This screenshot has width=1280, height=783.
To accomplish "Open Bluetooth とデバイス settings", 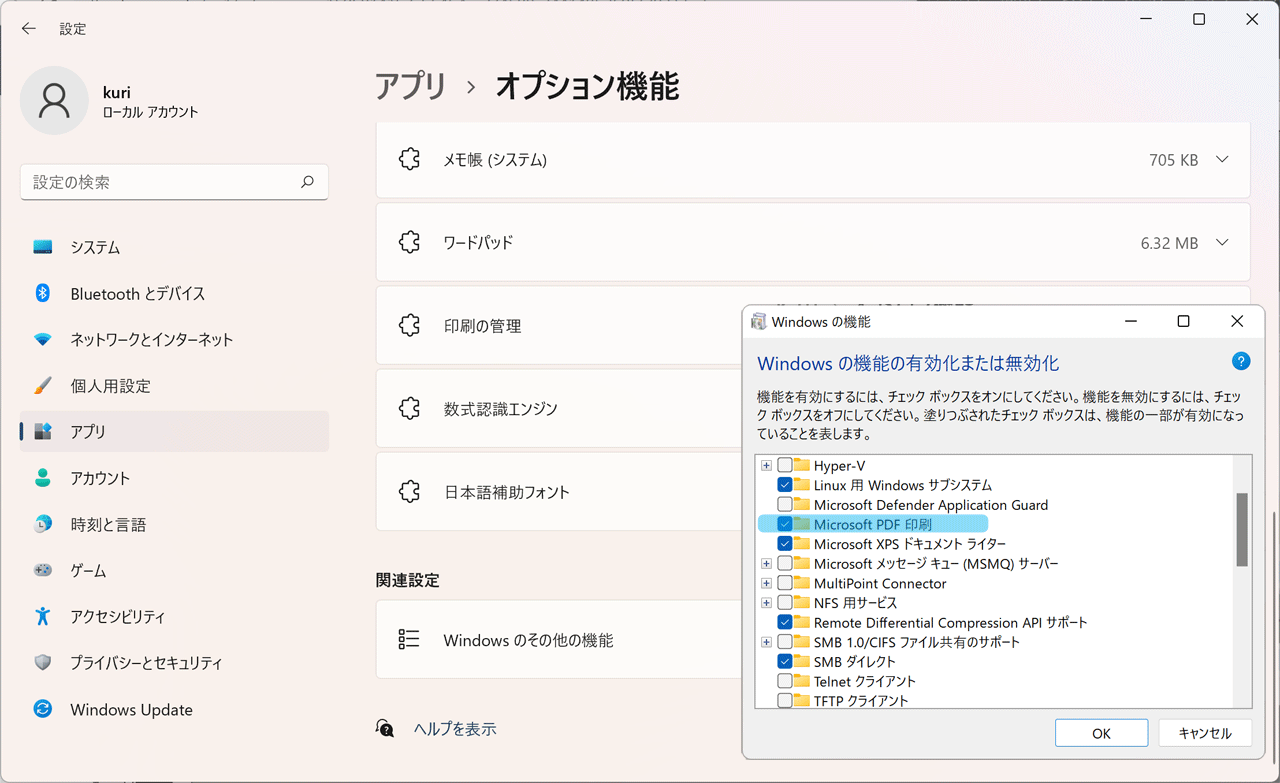I will 174,293.
